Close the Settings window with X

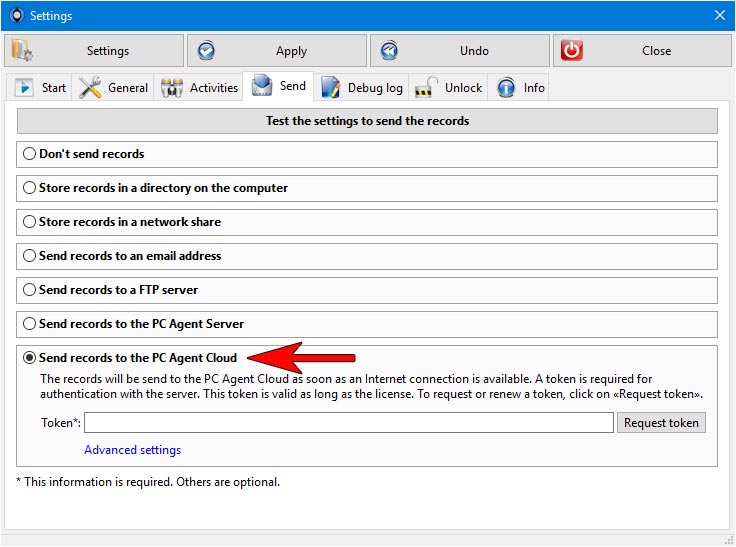click(720, 15)
